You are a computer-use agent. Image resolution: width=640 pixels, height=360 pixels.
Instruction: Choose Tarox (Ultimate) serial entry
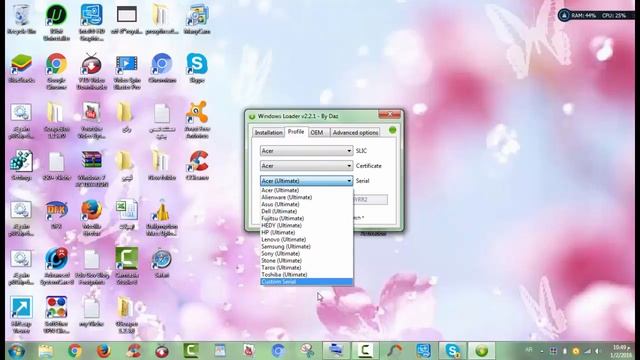[307, 268]
